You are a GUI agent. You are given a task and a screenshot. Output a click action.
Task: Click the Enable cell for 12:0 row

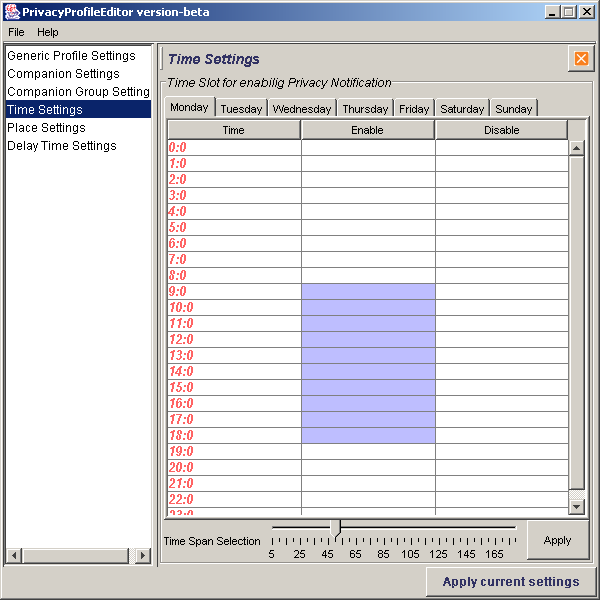[x=368, y=340]
